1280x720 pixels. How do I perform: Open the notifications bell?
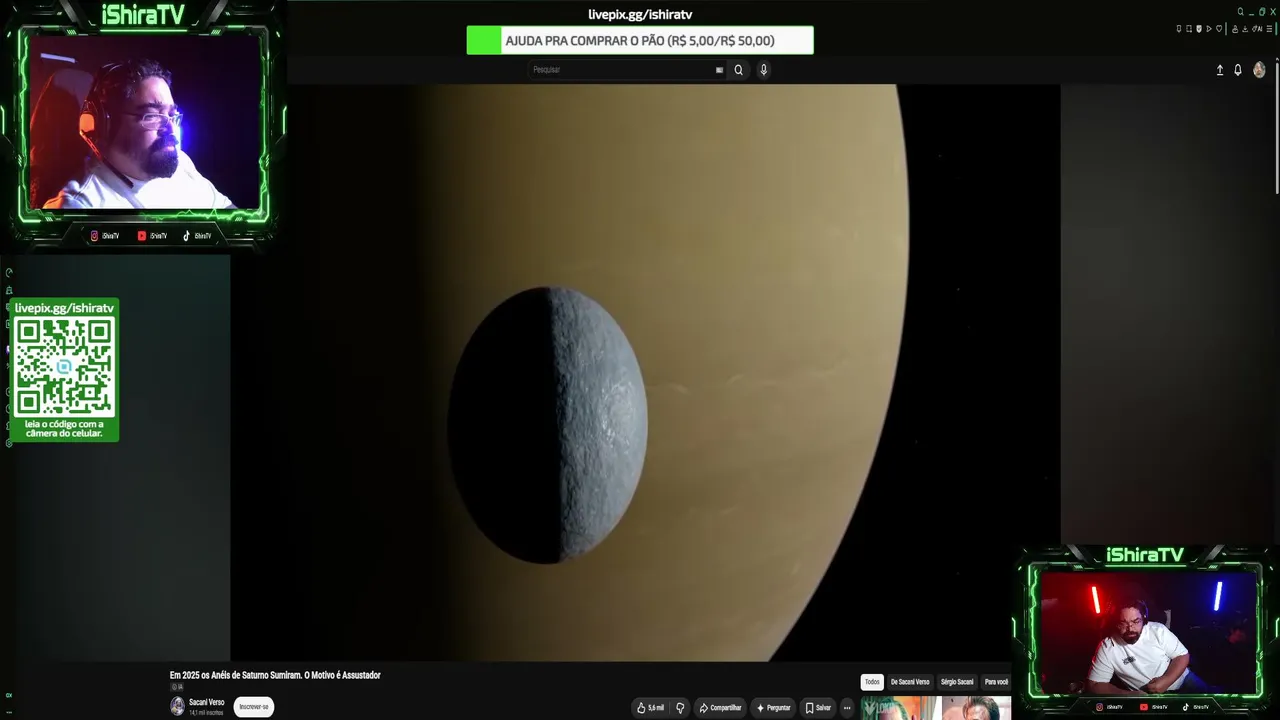tap(1237, 70)
